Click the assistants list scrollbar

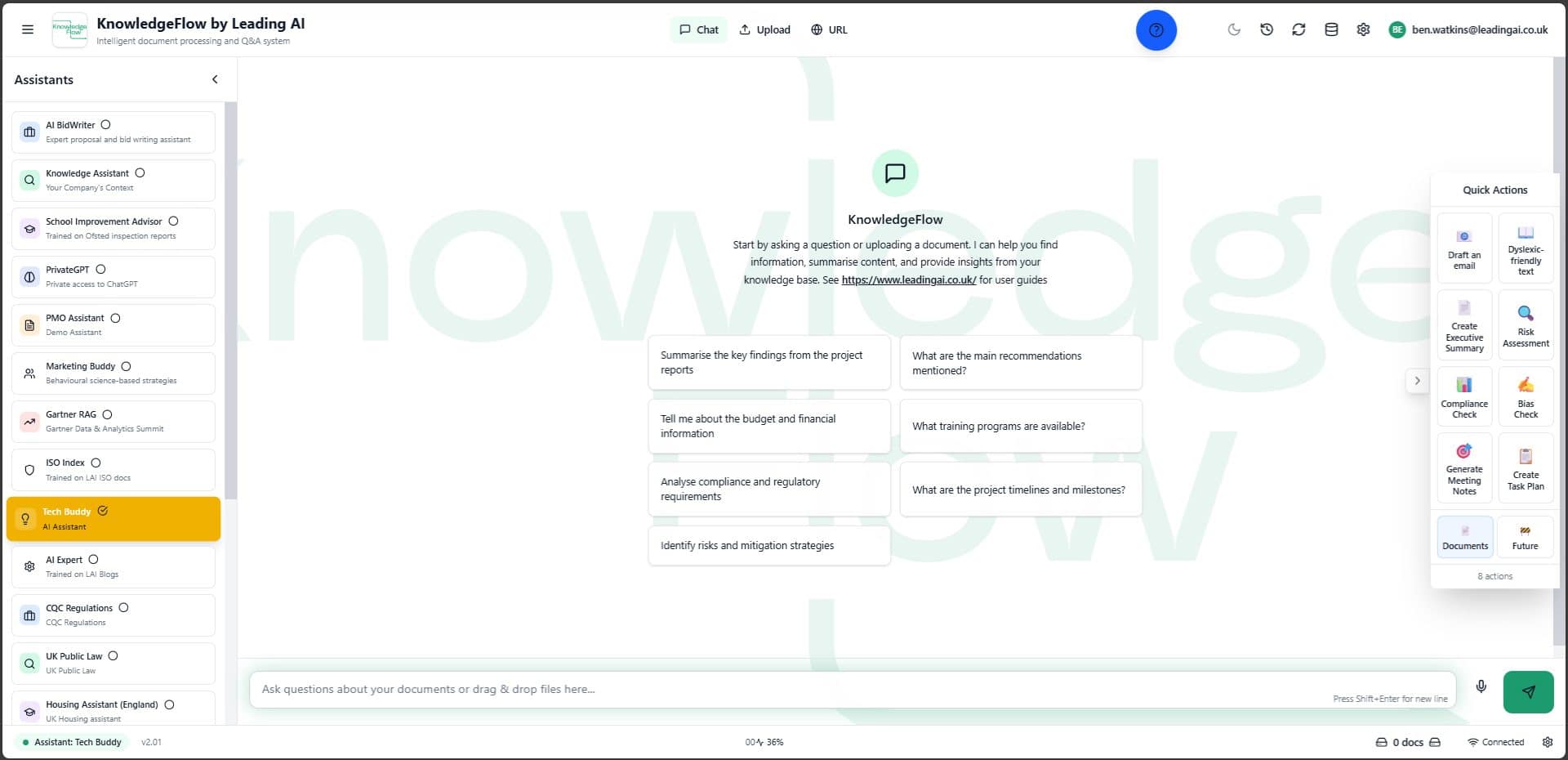coord(230,301)
